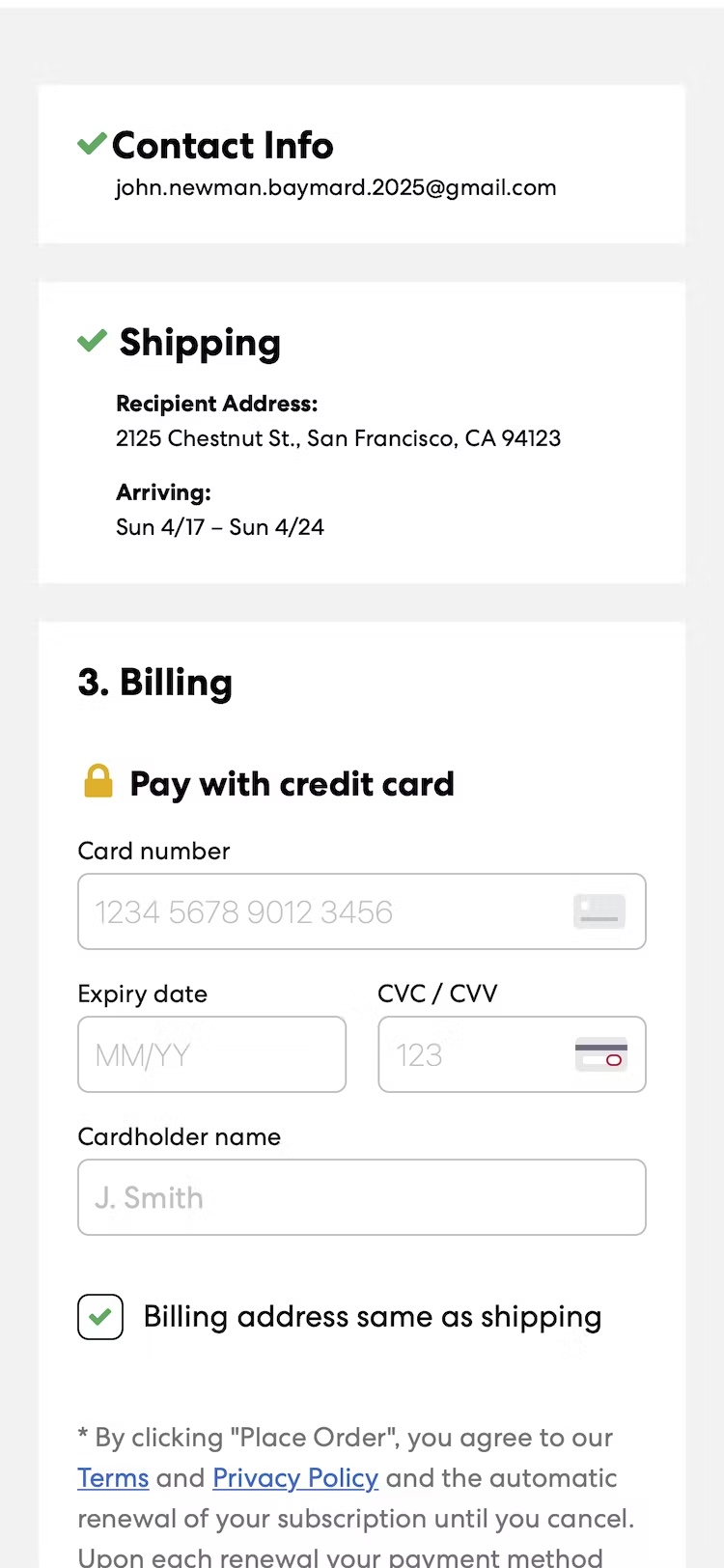
Task: Focus the Cardholder name input field
Action: tap(361, 1197)
